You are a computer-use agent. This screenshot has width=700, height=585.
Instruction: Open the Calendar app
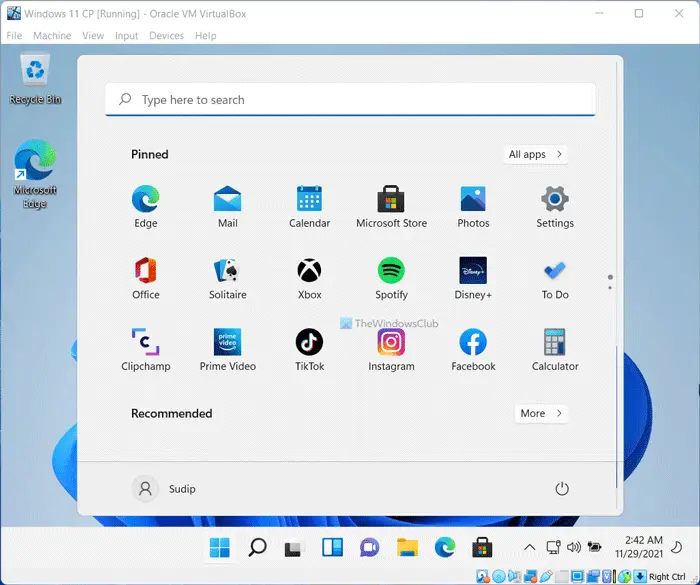(x=309, y=206)
